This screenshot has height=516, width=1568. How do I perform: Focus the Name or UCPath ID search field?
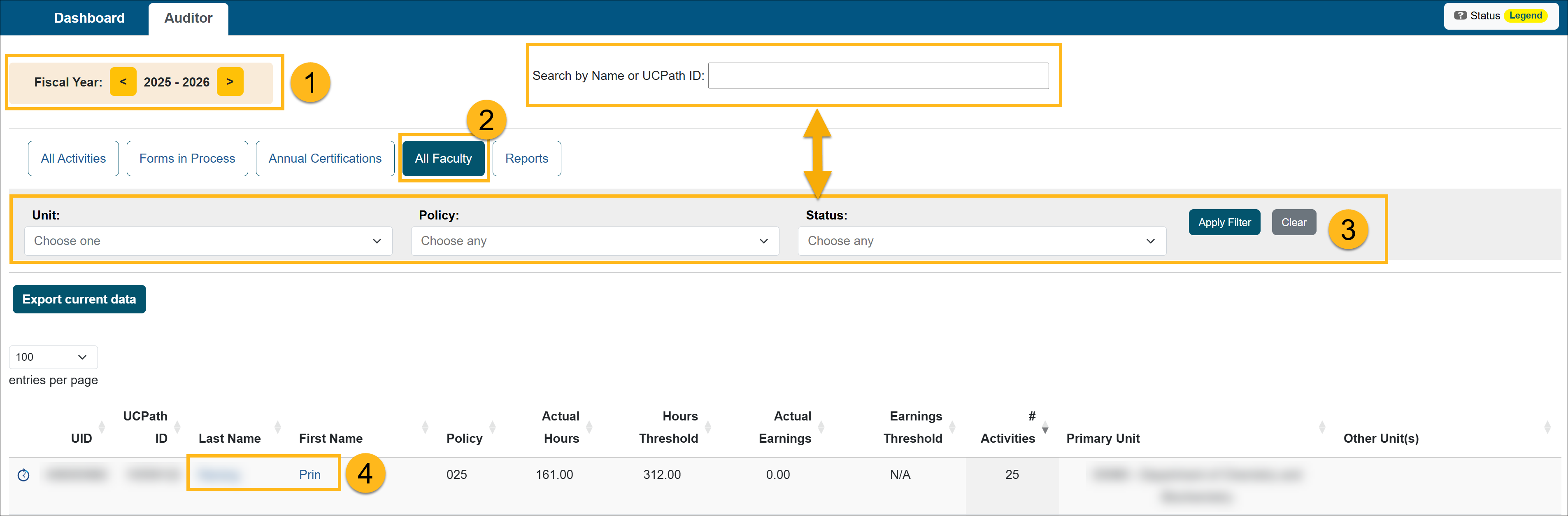878,75
